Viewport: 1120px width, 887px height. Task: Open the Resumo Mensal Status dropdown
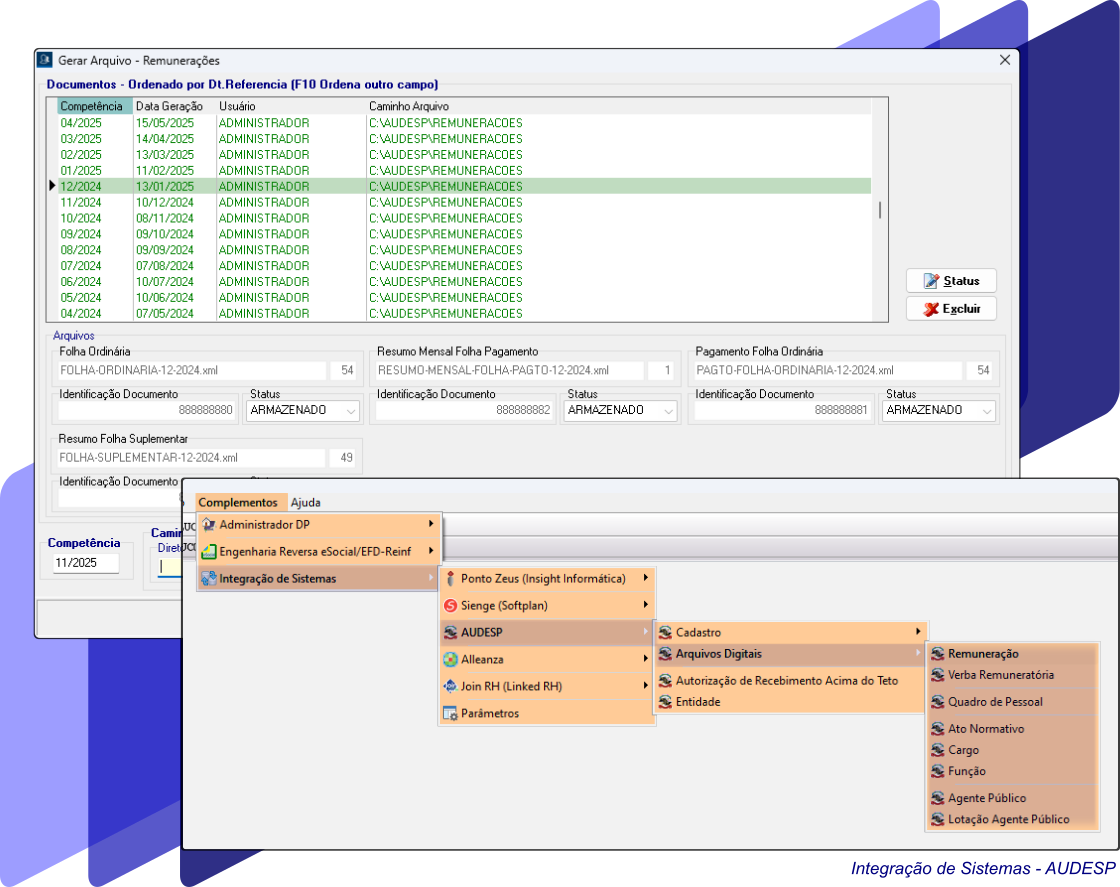(668, 411)
